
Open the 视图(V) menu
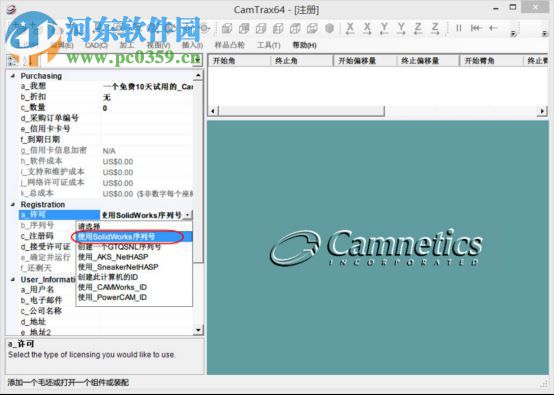point(158,45)
